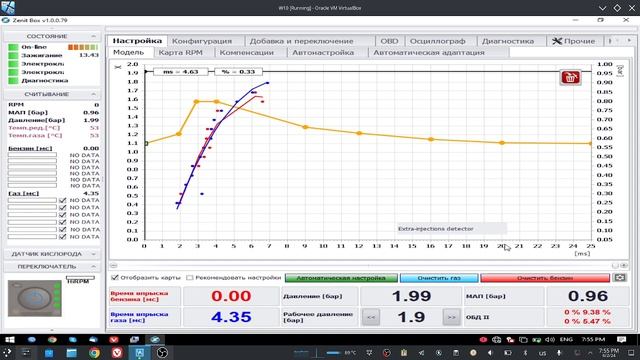Click the red basket clear icon on chart

(x=570, y=78)
